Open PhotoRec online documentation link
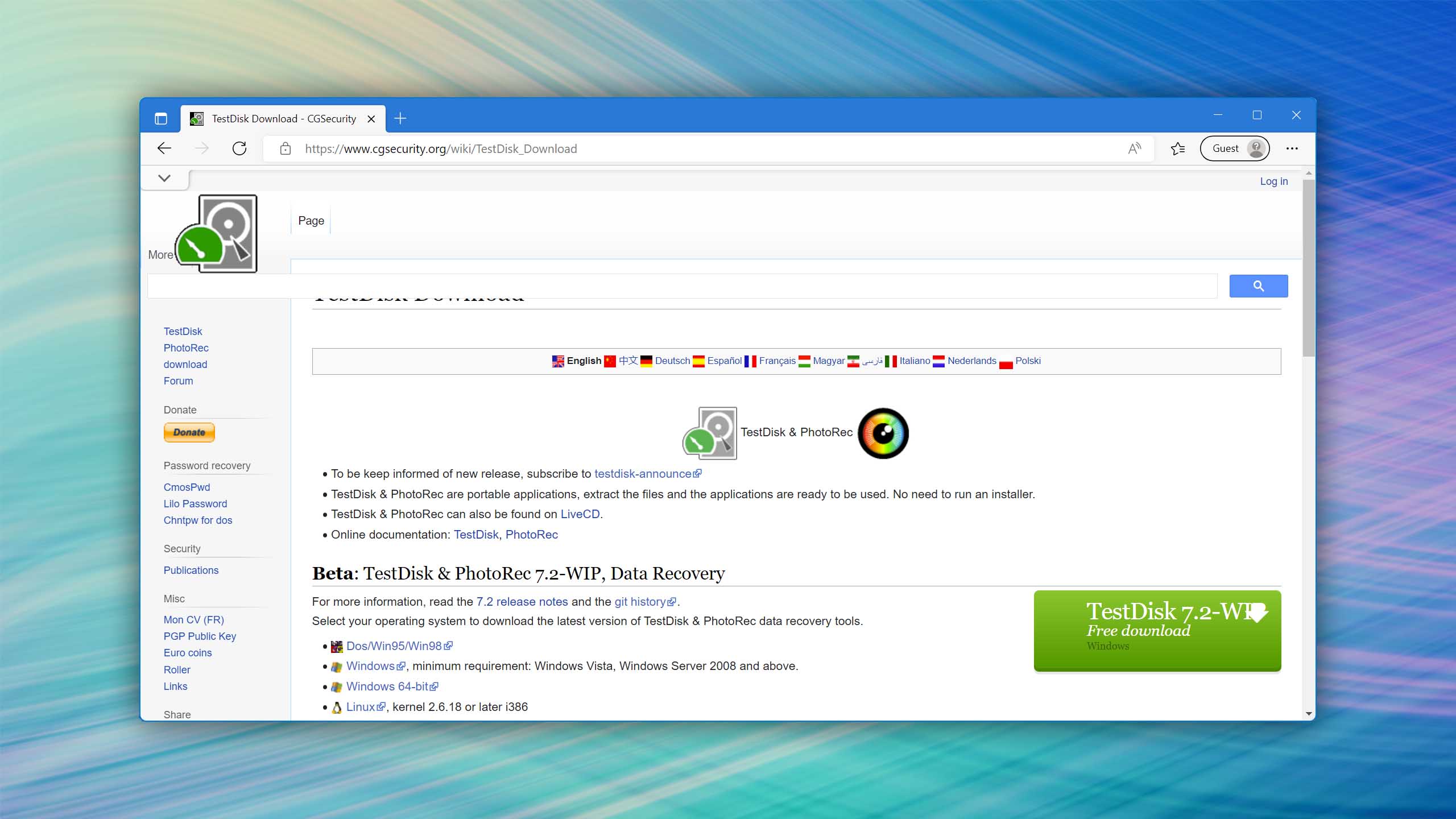The height and width of the screenshot is (819, 1456). [x=531, y=535]
